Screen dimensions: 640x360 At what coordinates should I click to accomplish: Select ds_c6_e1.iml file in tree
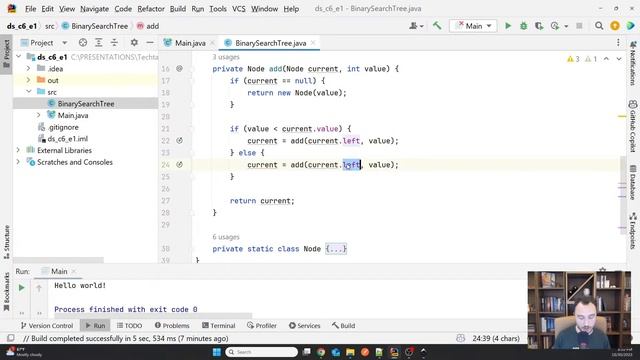[x=67, y=139]
